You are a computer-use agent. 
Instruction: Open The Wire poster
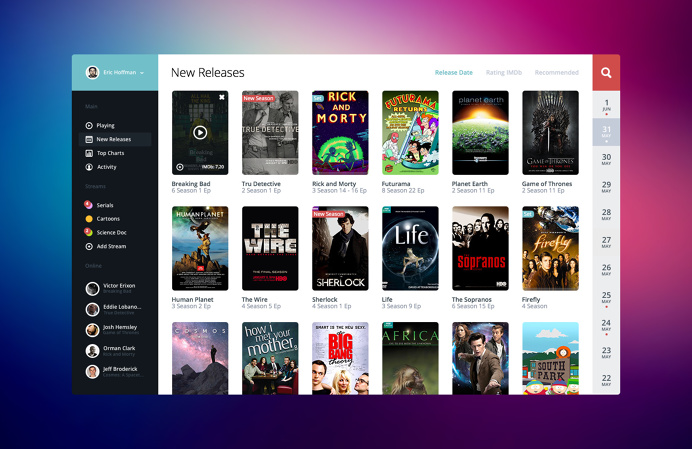(x=270, y=249)
